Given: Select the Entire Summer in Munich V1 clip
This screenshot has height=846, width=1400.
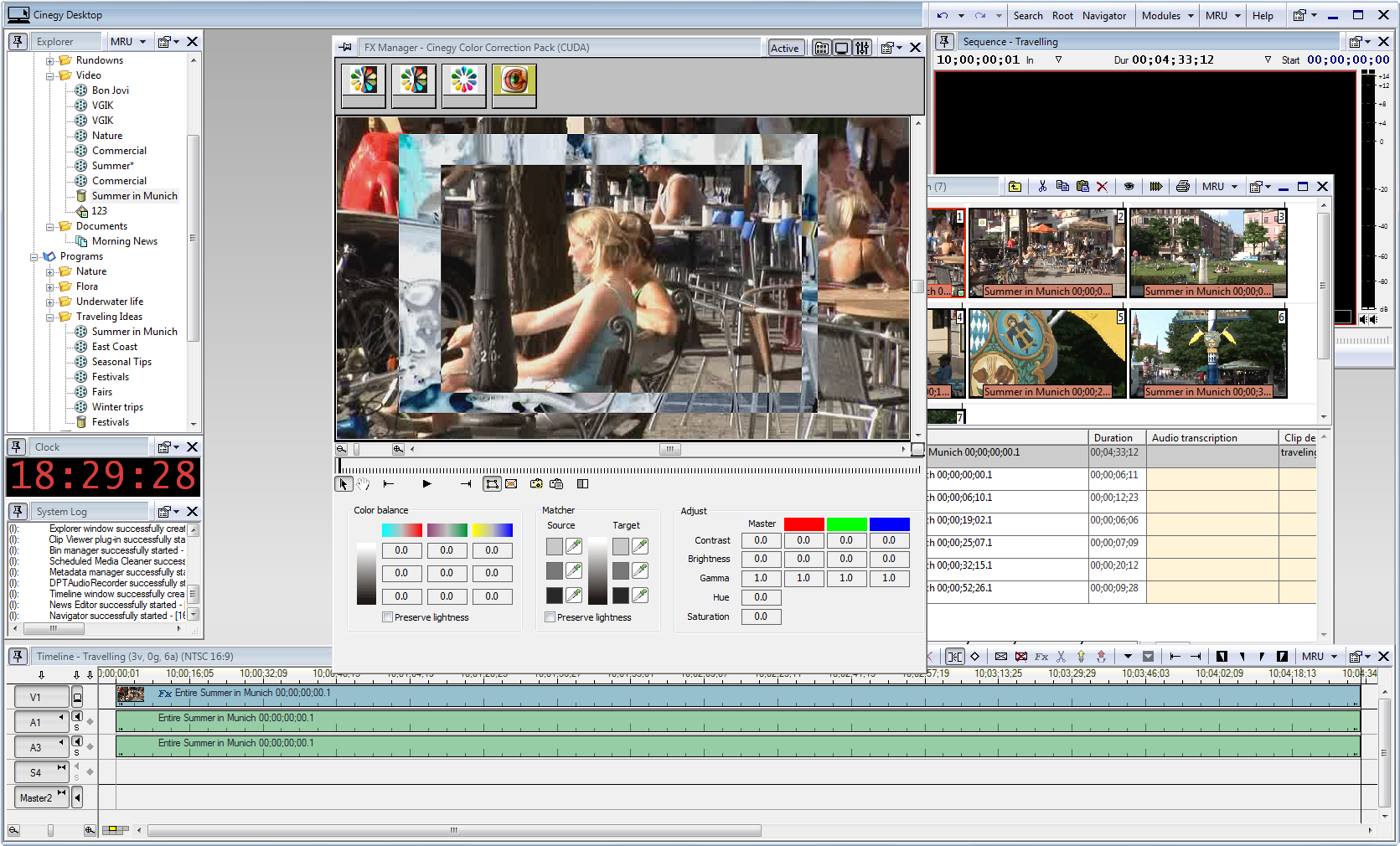Looking at the screenshot, I should click(737, 695).
